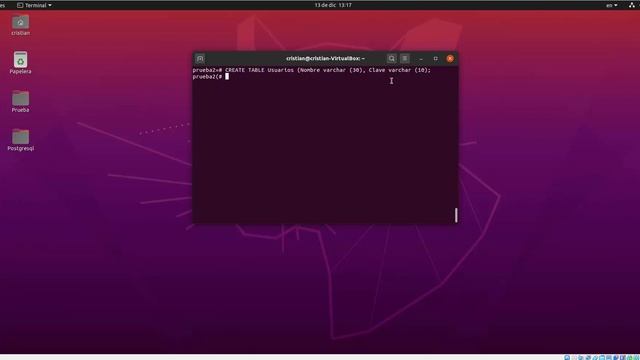The image size is (640, 360).
Task: Open the clock showing 13 de dic 13:17
Action: pyautogui.click(x=333, y=5)
